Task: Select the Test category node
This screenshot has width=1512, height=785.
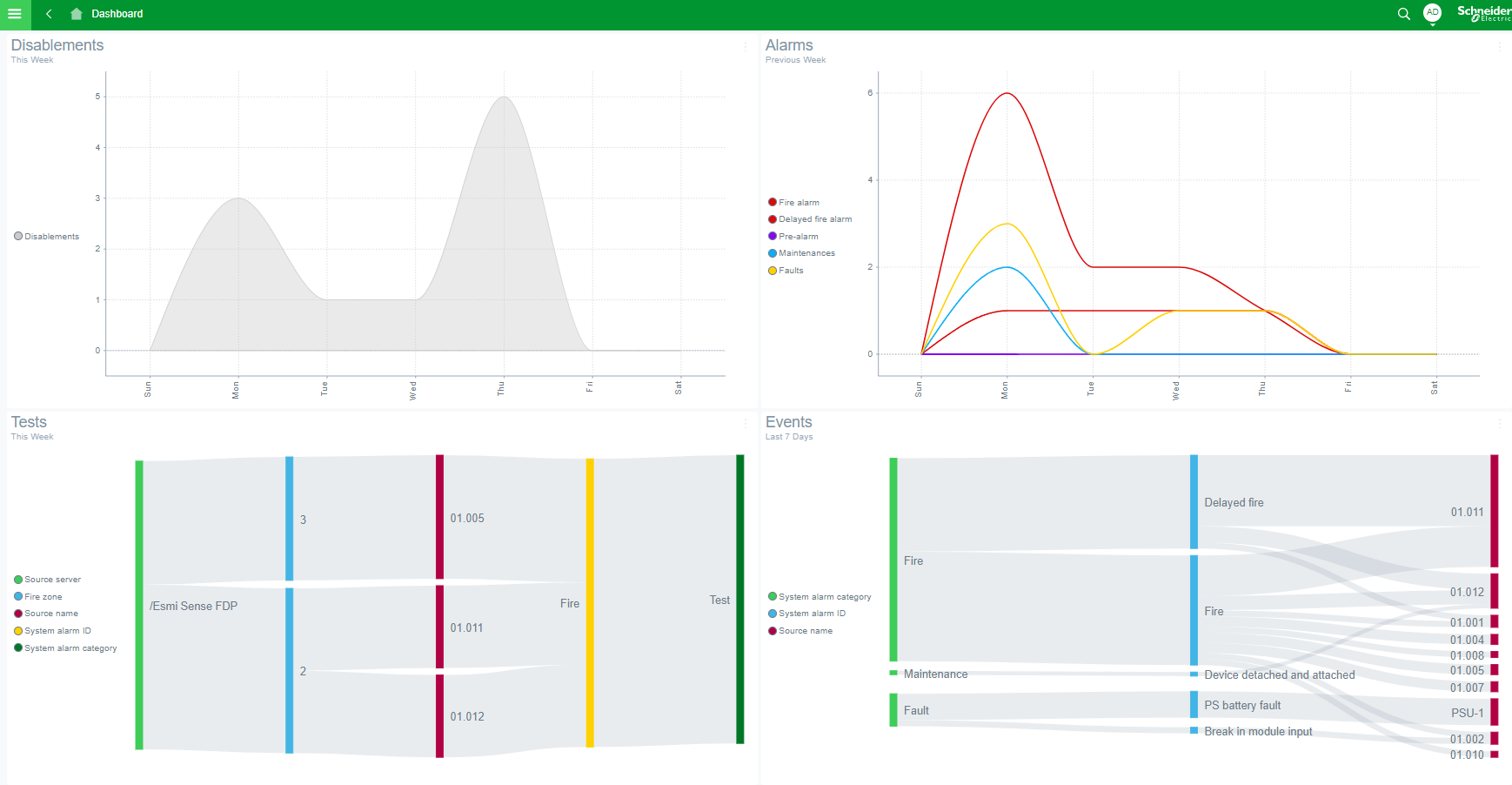Action: [x=740, y=599]
